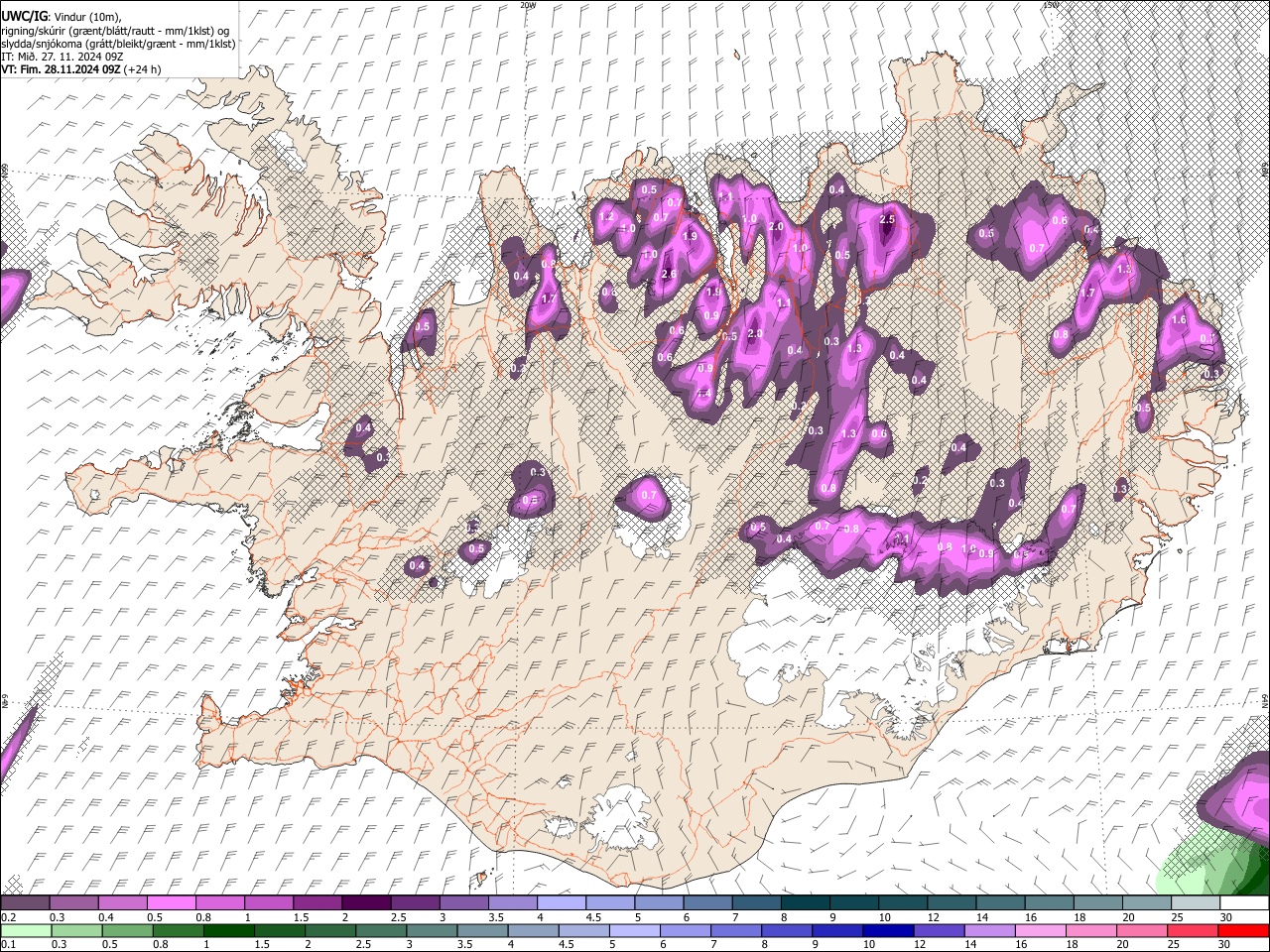Pick snow-scale swatch between 0.2 and 0.3
The height and width of the screenshot is (952, 1270).
[x=25, y=901]
